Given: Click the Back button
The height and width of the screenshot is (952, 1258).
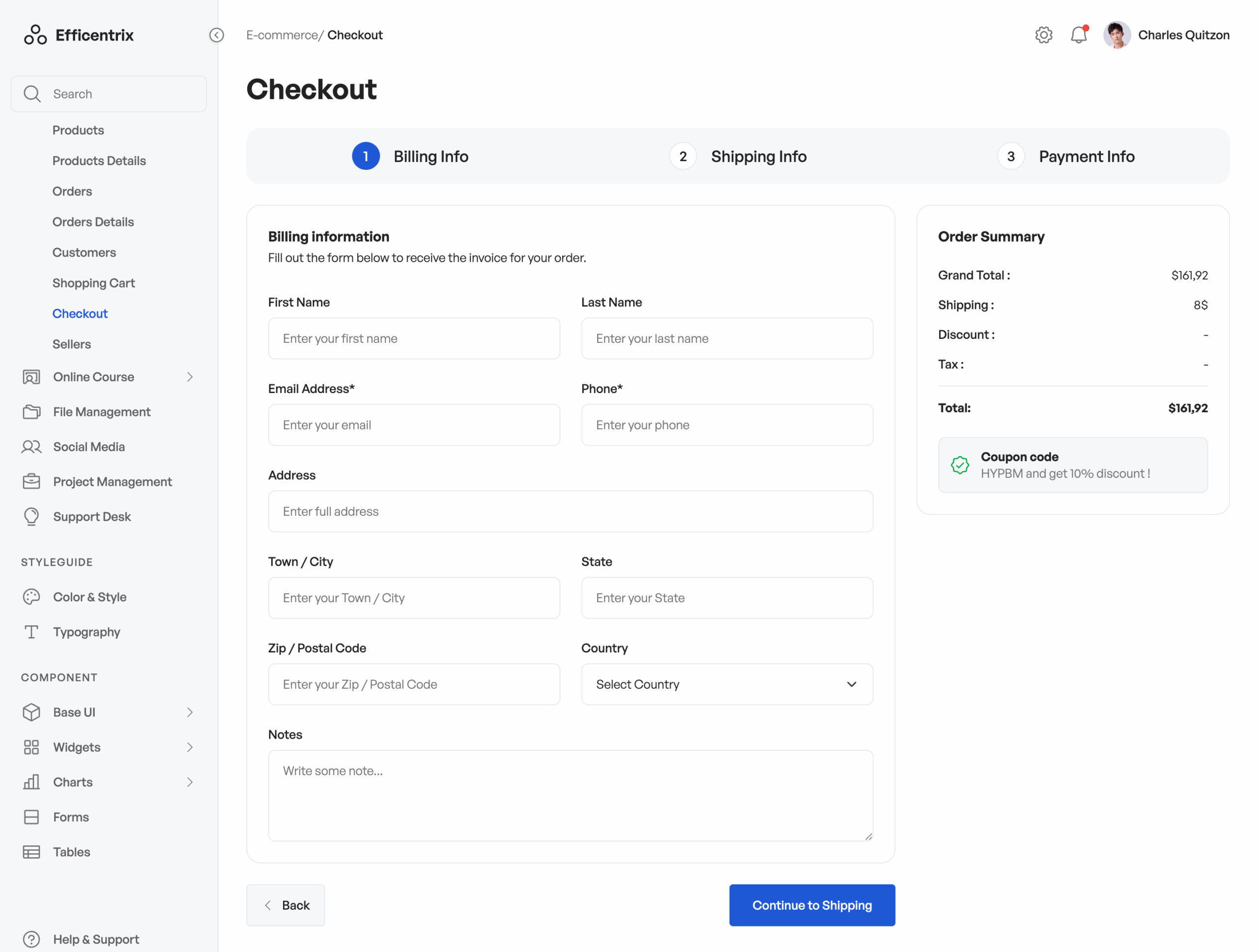Looking at the screenshot, I should [286, 905].
